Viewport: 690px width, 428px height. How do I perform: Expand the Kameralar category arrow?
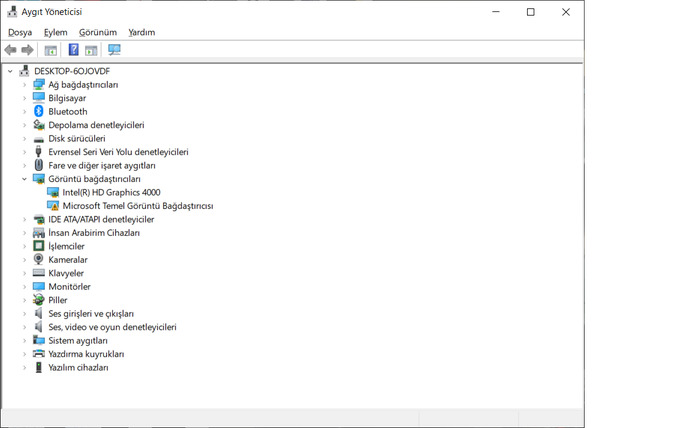(x=25, y=260)
